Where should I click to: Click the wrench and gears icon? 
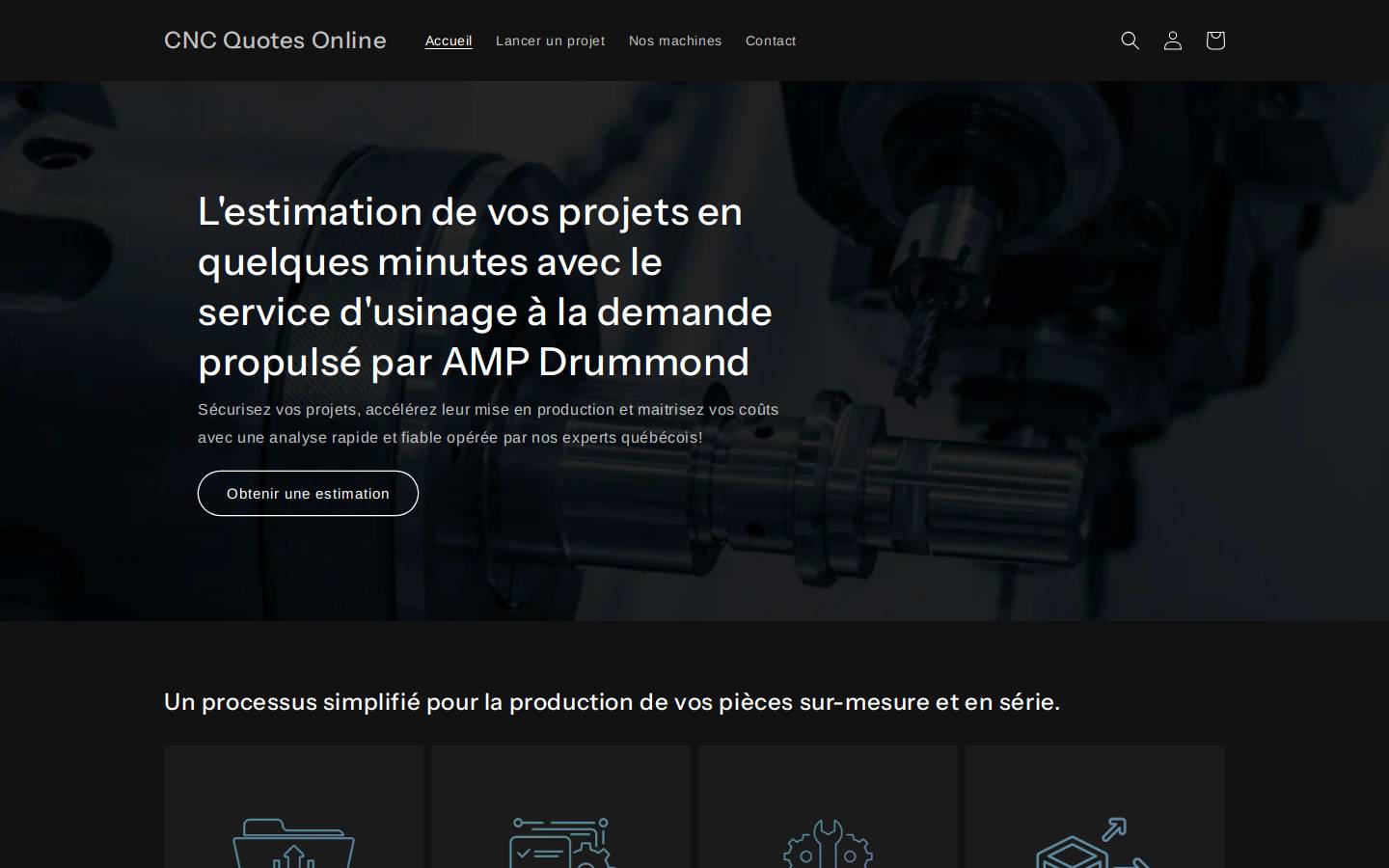[828, 843]
